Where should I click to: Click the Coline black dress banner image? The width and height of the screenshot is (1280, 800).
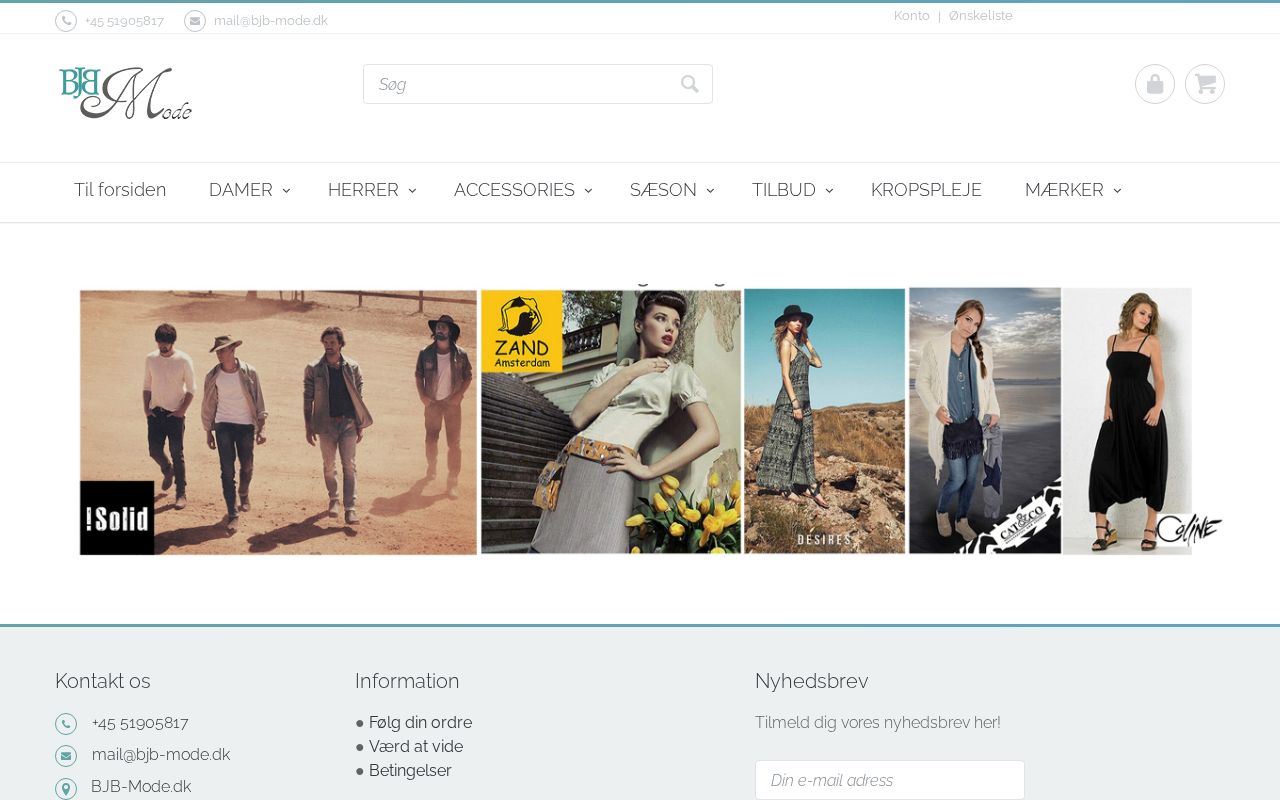point(1128,421)
